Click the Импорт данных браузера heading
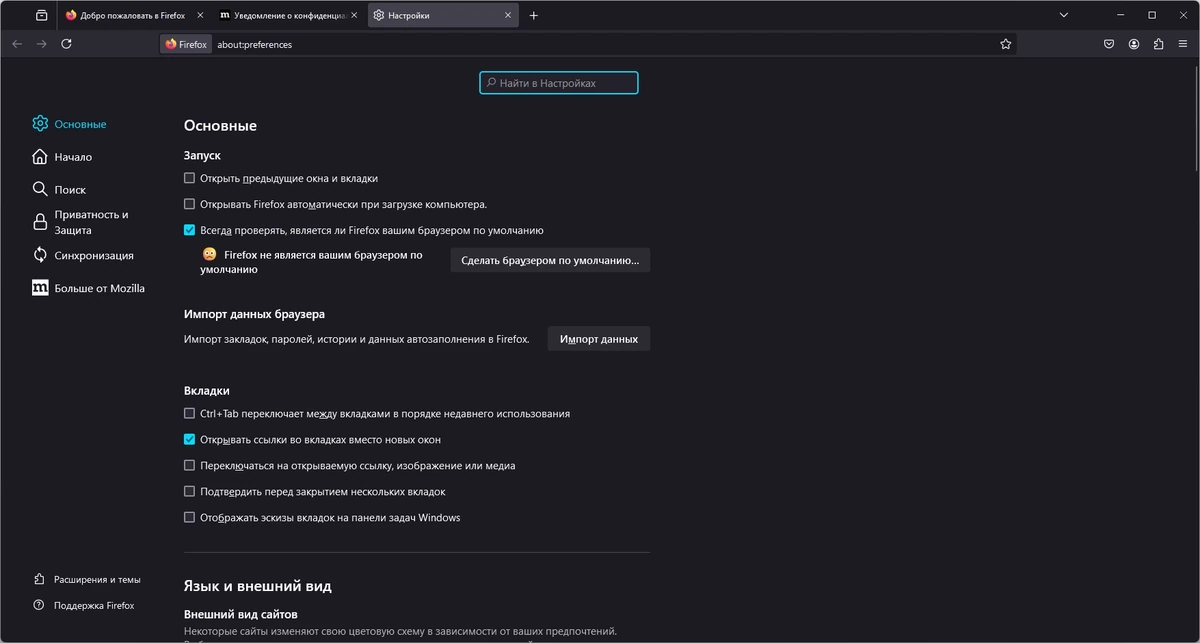 tap(254, 314)
